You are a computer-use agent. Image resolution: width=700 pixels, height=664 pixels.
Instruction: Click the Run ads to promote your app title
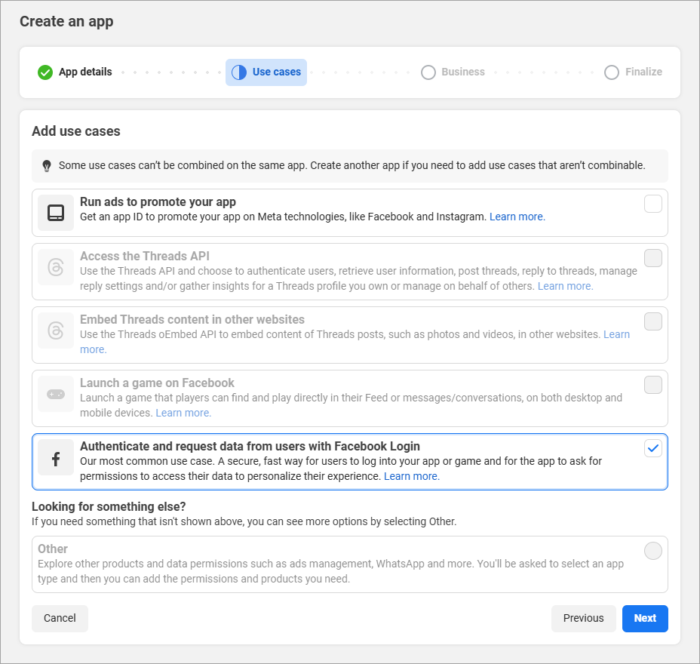[x=158, y=202]
